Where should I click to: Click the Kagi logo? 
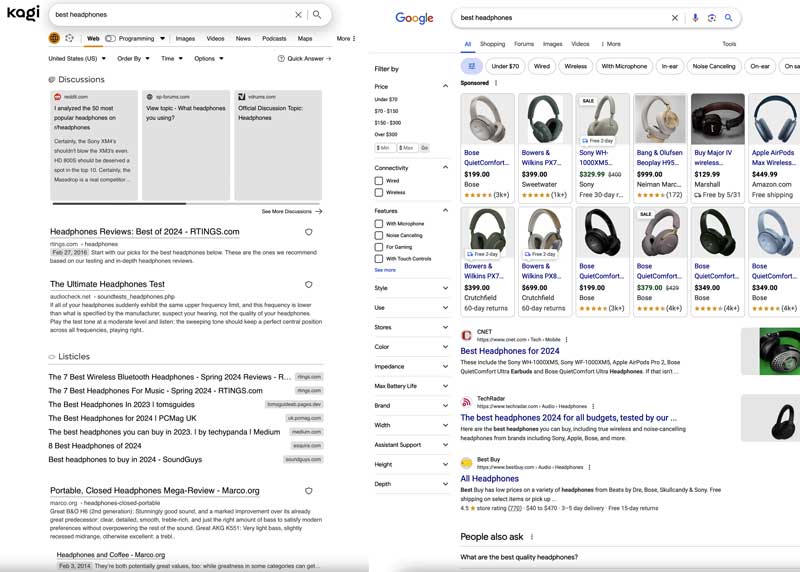23,13
